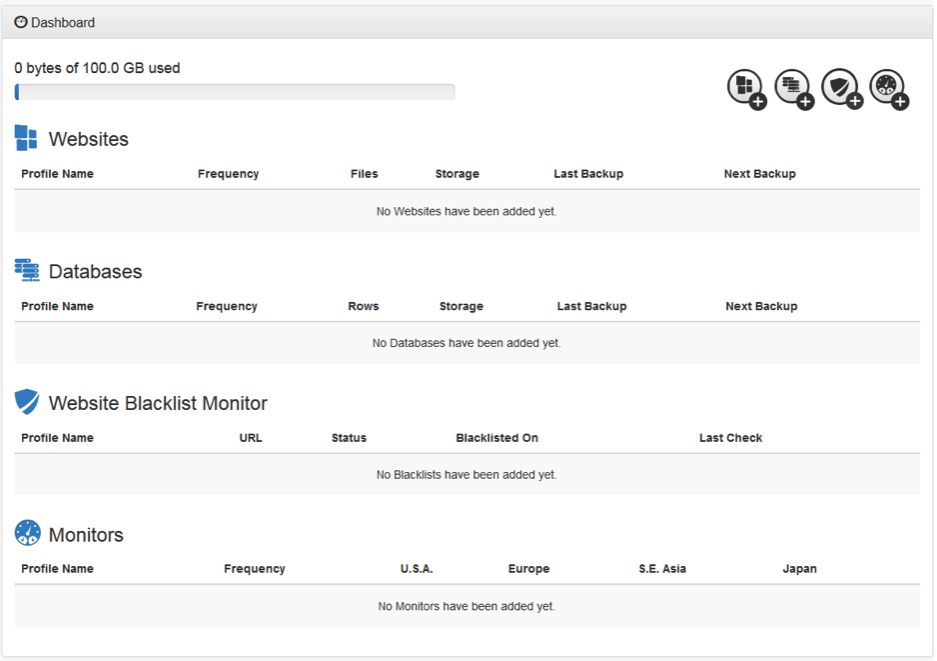Viewport: 937px width, 661px height.
Task: Click the Databases Last Backup column header
Action: pyautogui.click(x=591, y=306)
